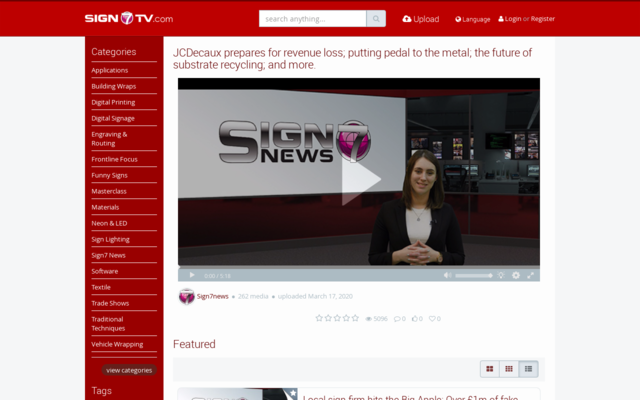
Task: Switch Featured to large grid view
Action: (x=490, y=369)
